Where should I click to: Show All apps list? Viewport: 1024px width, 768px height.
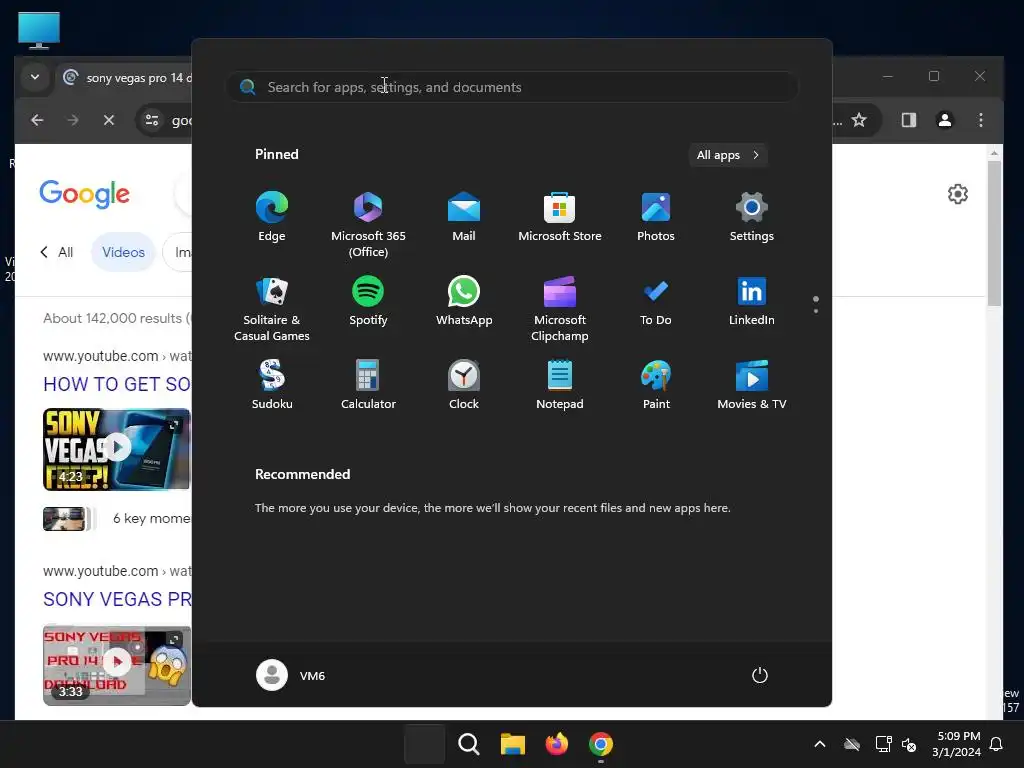coord(728,155)
